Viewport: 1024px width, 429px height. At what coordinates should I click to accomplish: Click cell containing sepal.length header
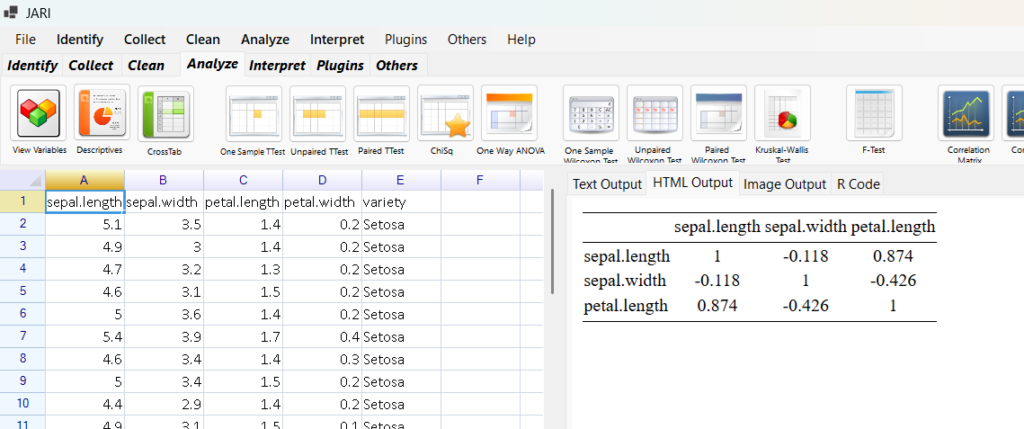click(85, 201)
